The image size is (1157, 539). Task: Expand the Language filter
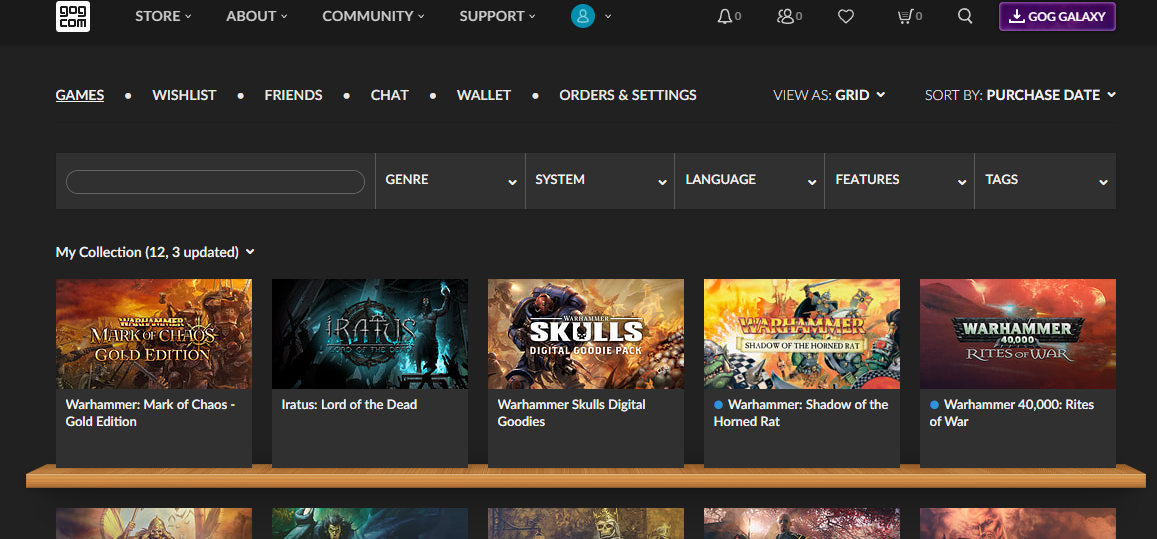(x=750, y=180)
